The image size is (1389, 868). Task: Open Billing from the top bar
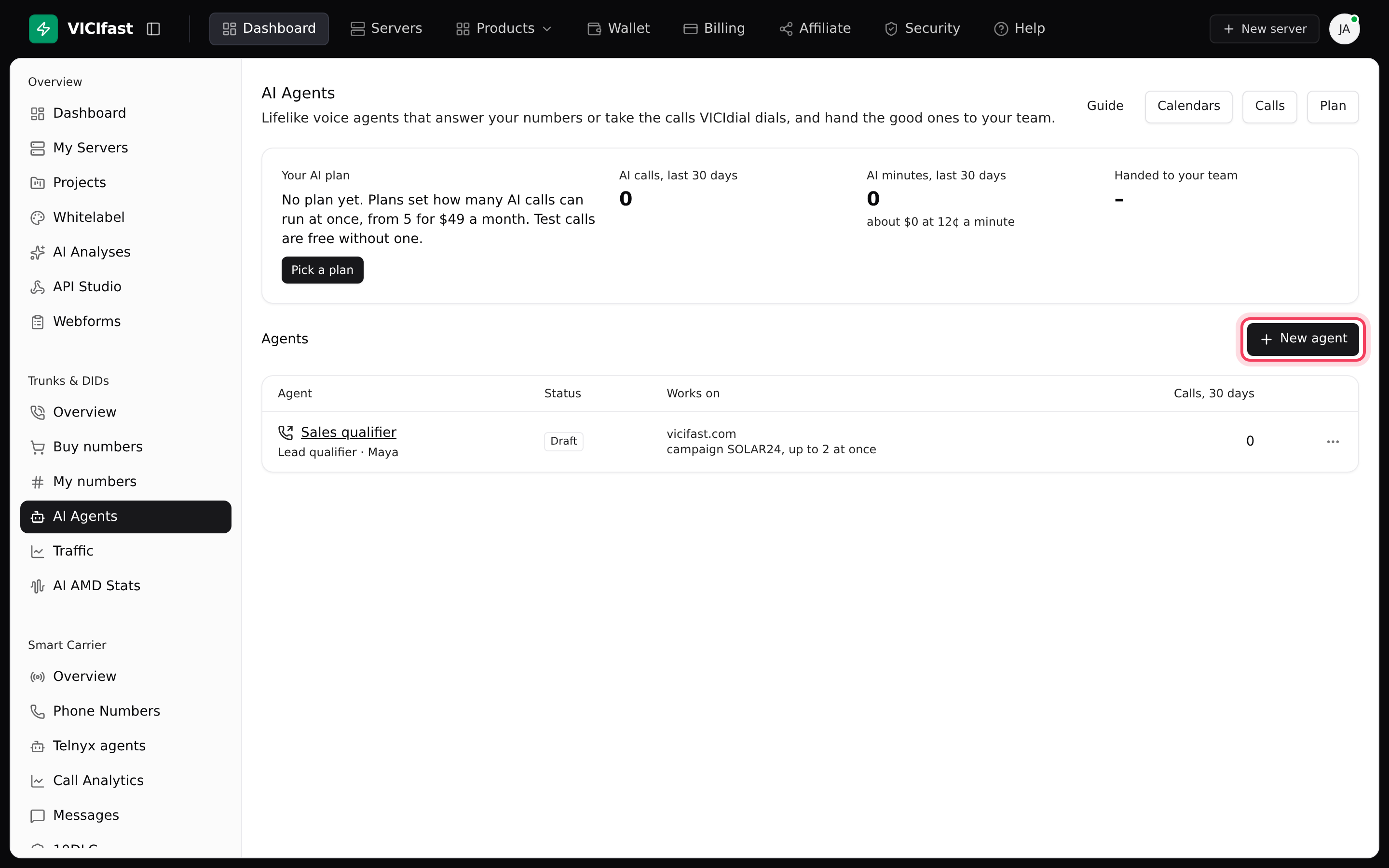[714, 29]
